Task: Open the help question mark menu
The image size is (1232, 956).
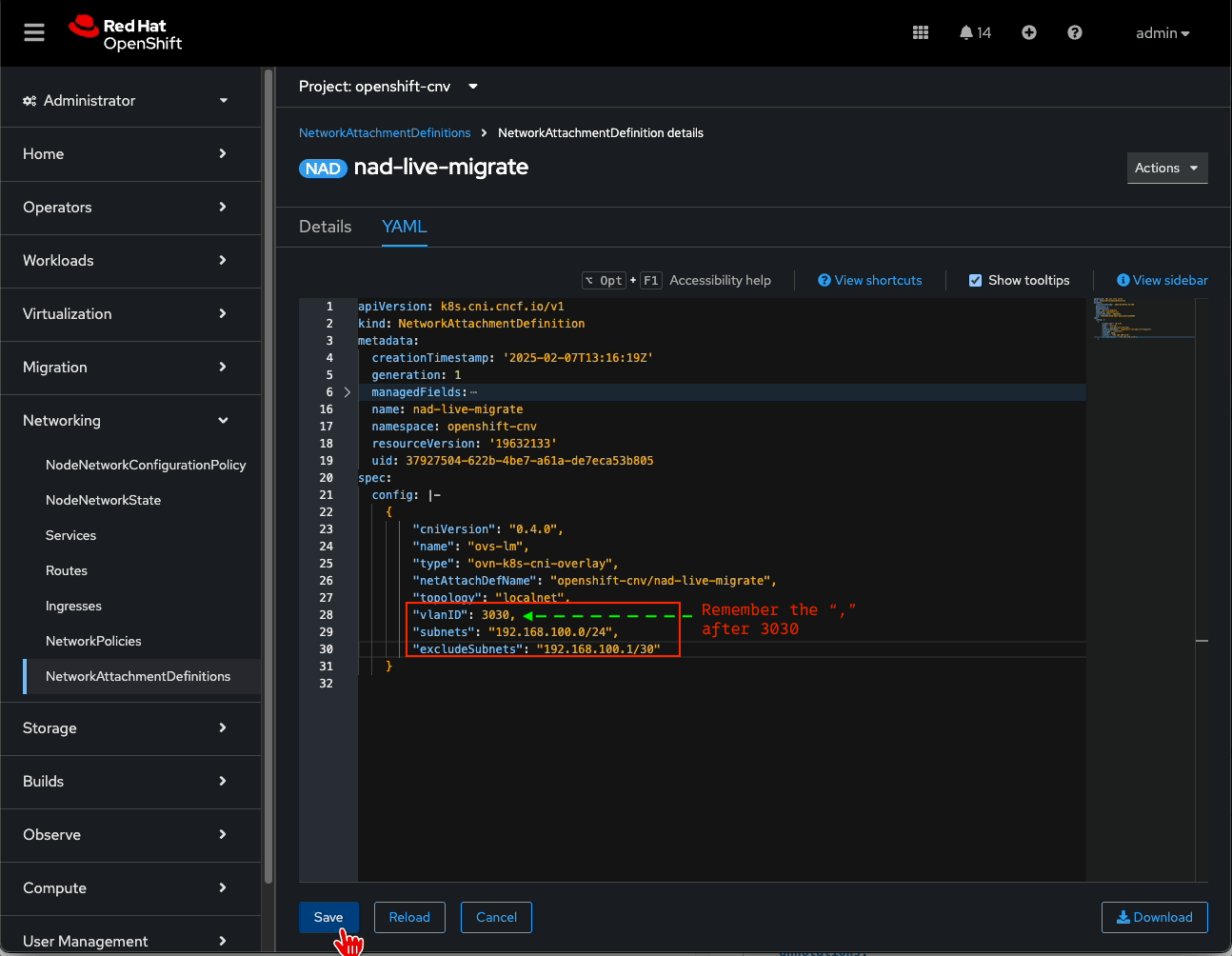Action: (1074, 33)
